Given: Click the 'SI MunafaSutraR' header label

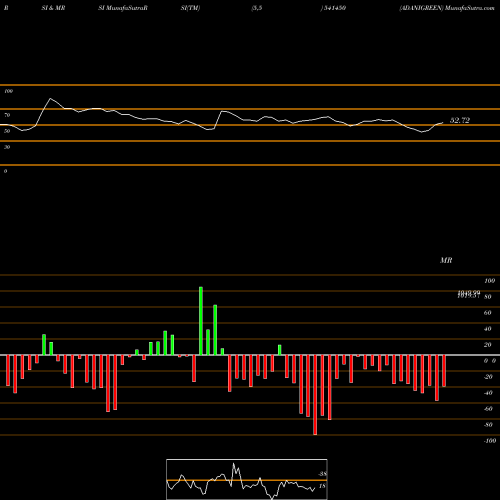Looking at the screenshot, I should 123,8.
